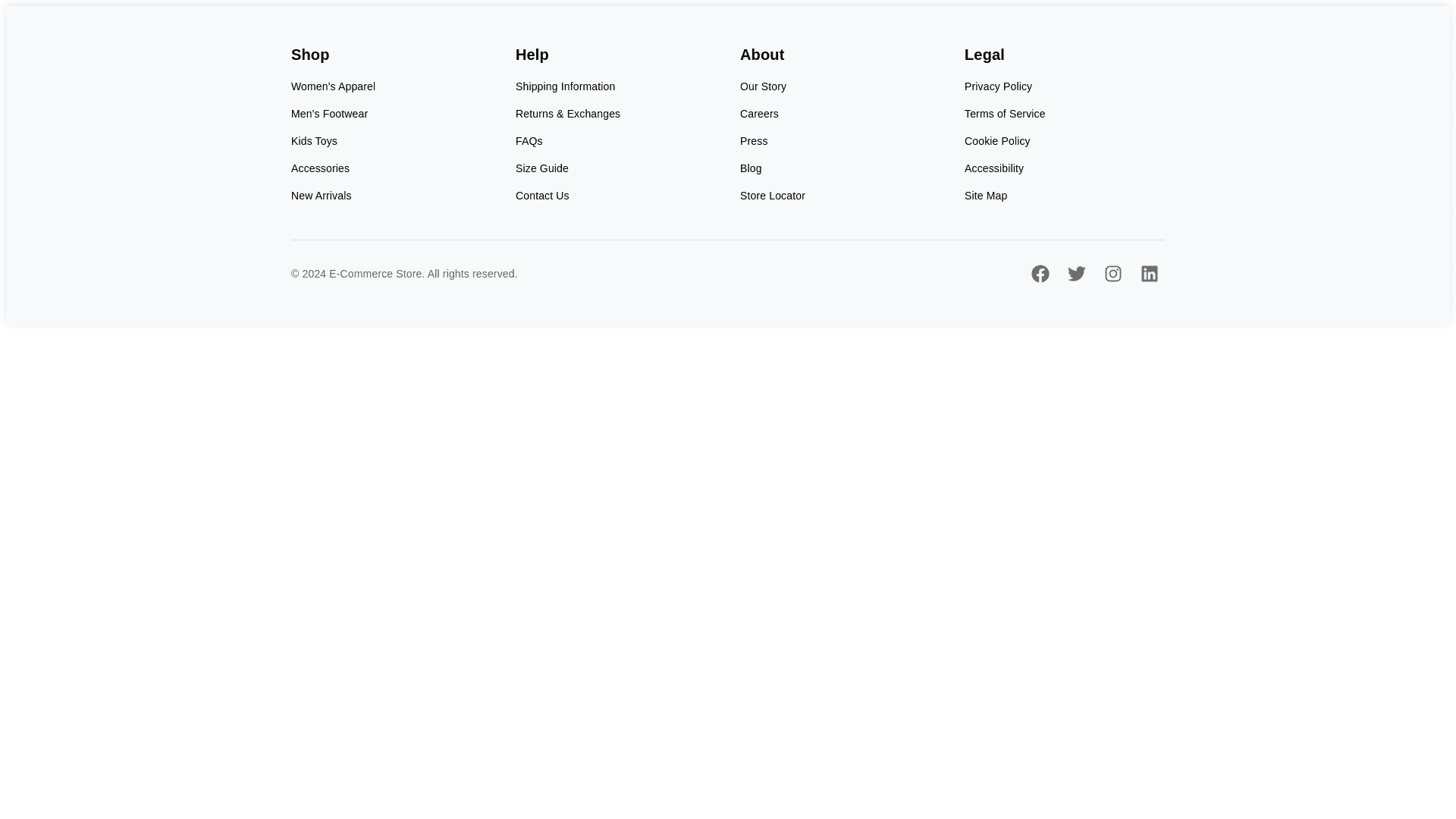
Task: Find a store via Store Locator
Action: 772,196
